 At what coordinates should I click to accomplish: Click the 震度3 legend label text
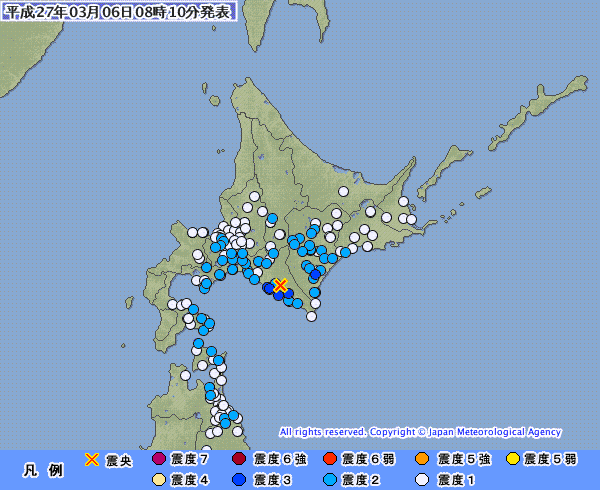click(272, 480)
